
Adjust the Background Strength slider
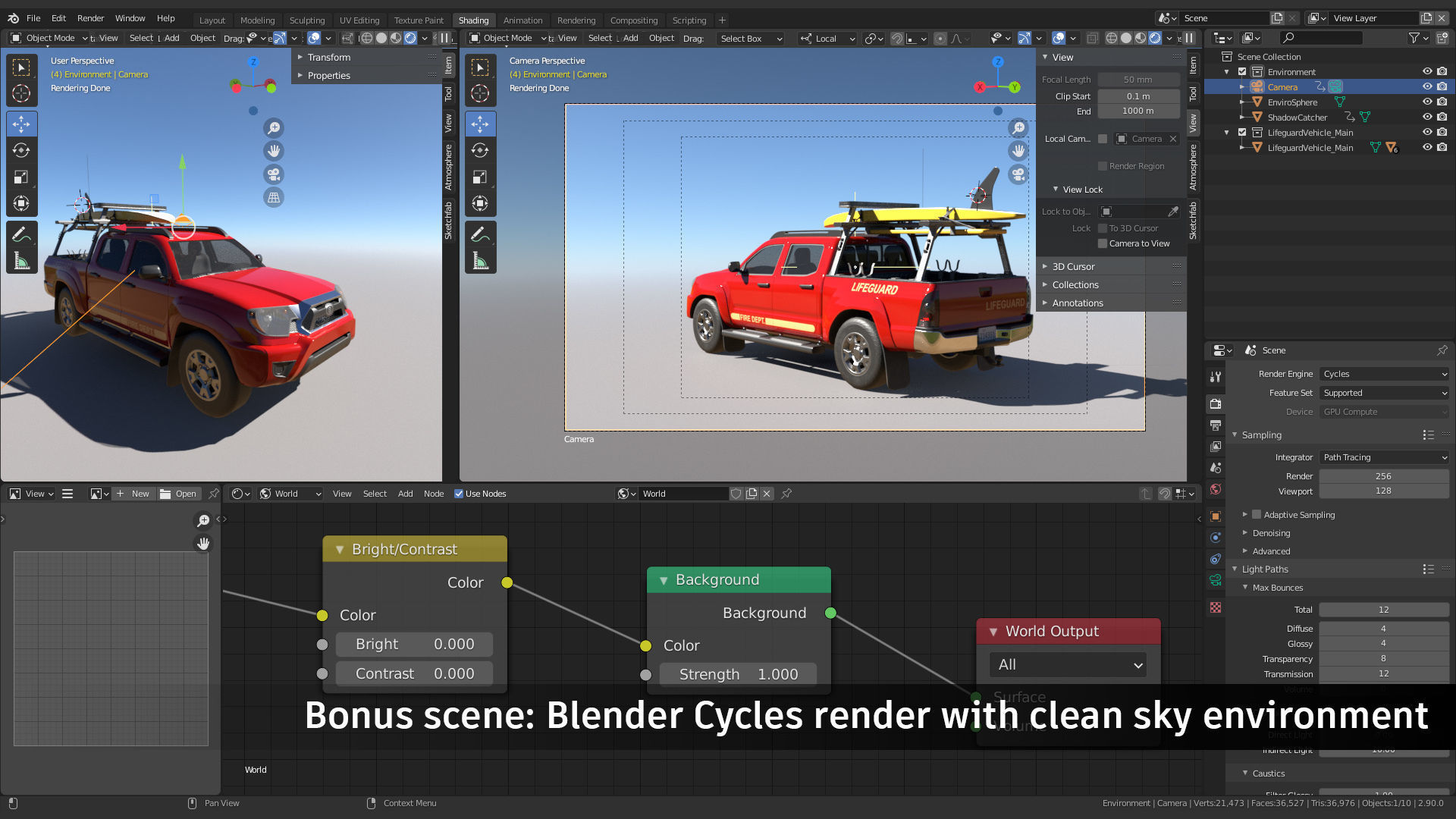coord(738,674)
